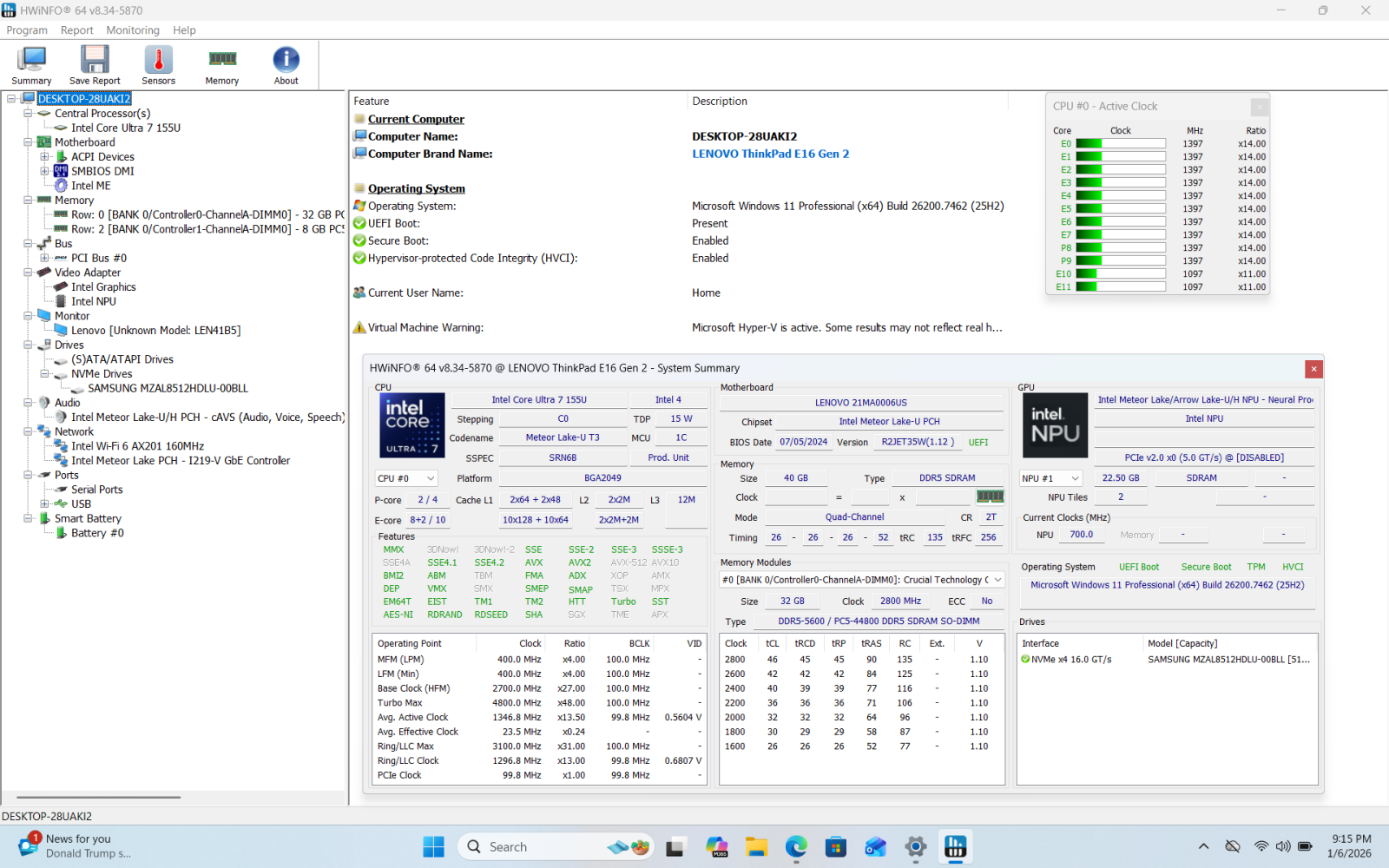Click the Intel Core Ultra 7 logo

point(412,425)
